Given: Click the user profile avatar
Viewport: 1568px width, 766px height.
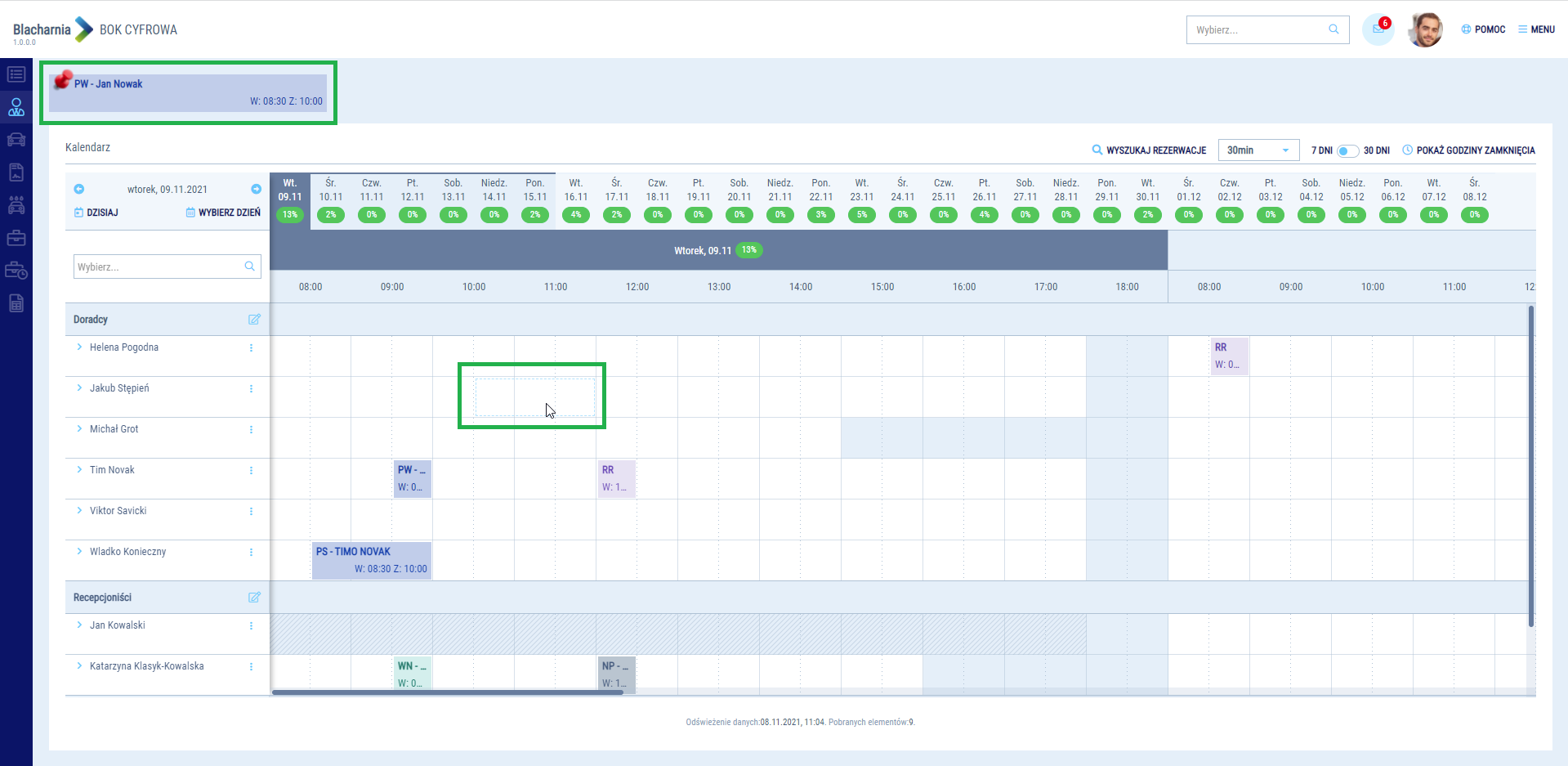Looking at the screenshot, I should tap(1425, 29).
